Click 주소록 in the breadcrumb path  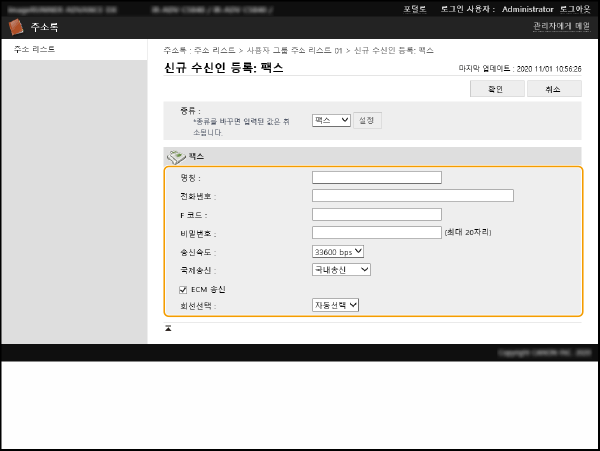(175, 49)
